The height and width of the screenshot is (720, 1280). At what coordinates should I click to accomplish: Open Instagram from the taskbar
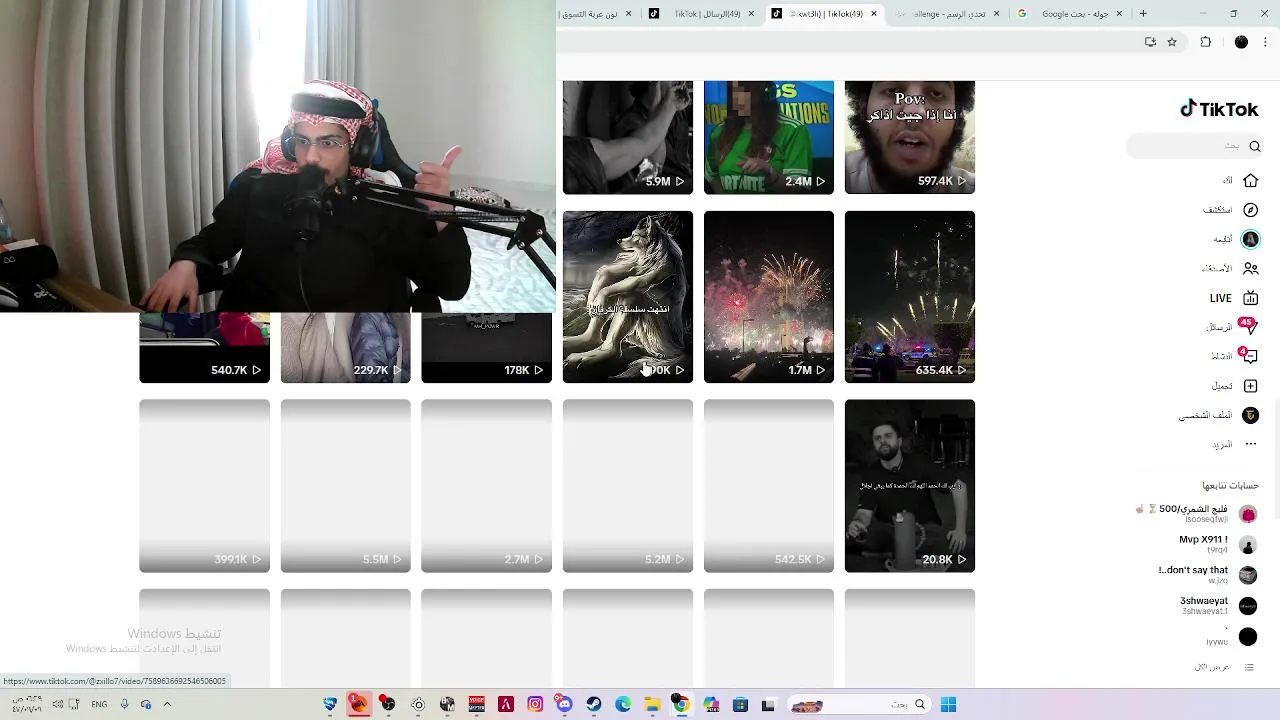pos(535,705)
